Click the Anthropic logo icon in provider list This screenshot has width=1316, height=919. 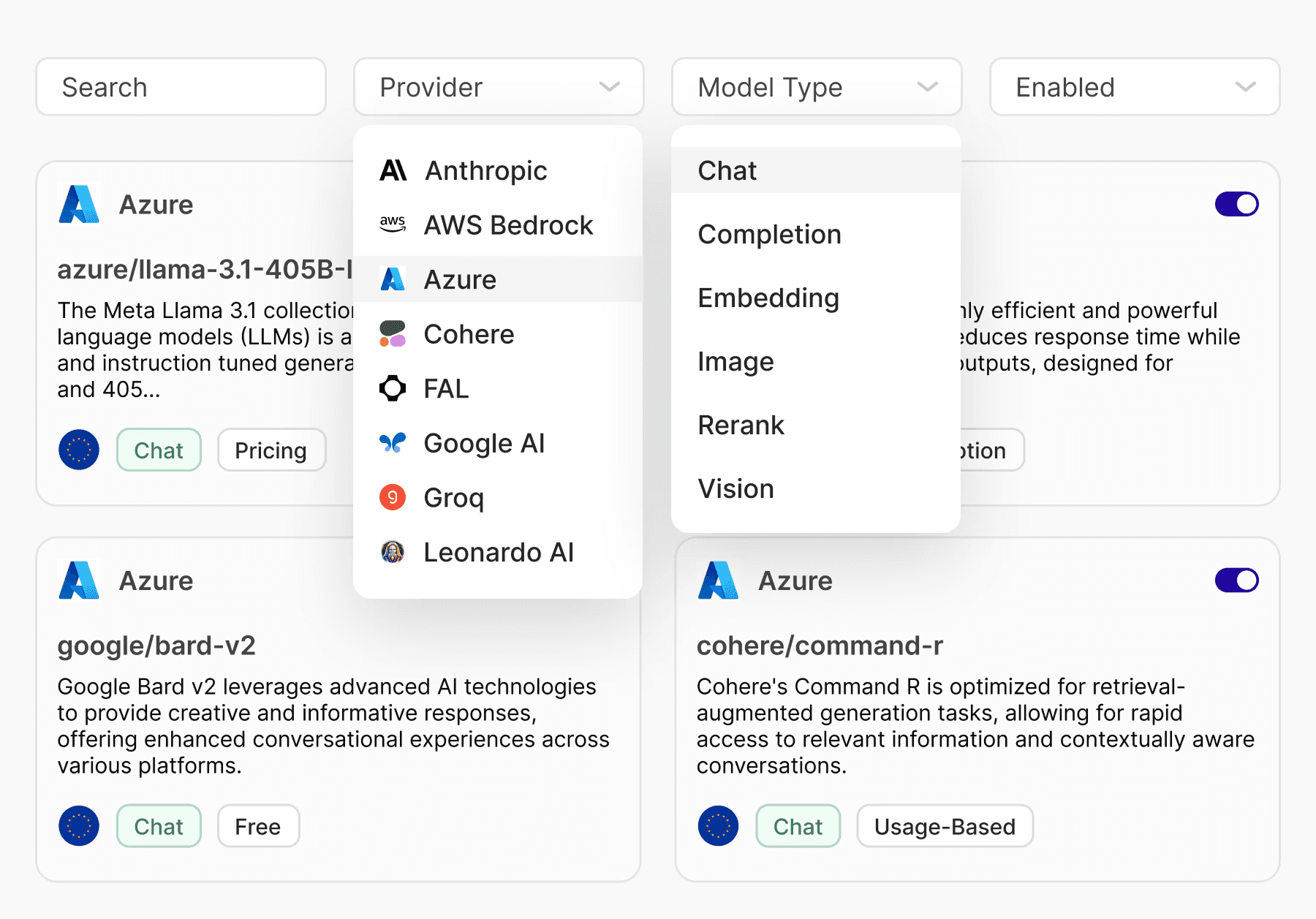[393, 170]
